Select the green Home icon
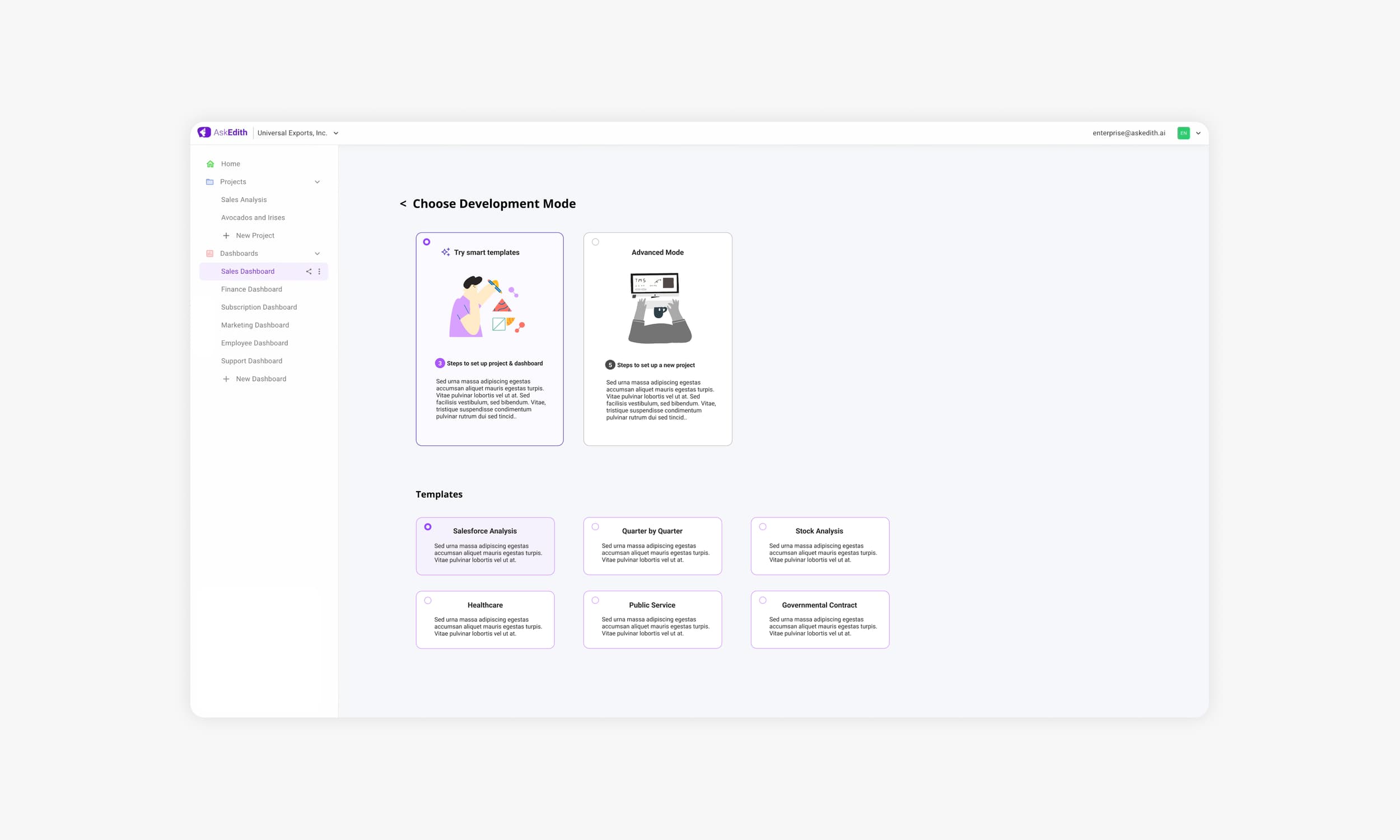The image size is (1400, 840). pos(209,164)
